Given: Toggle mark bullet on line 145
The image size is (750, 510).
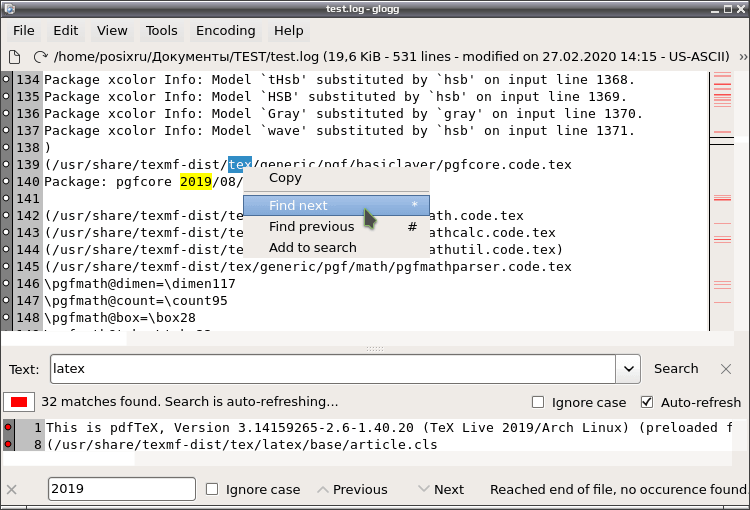Looking at the screenshot, I should [x=6, y=266].
